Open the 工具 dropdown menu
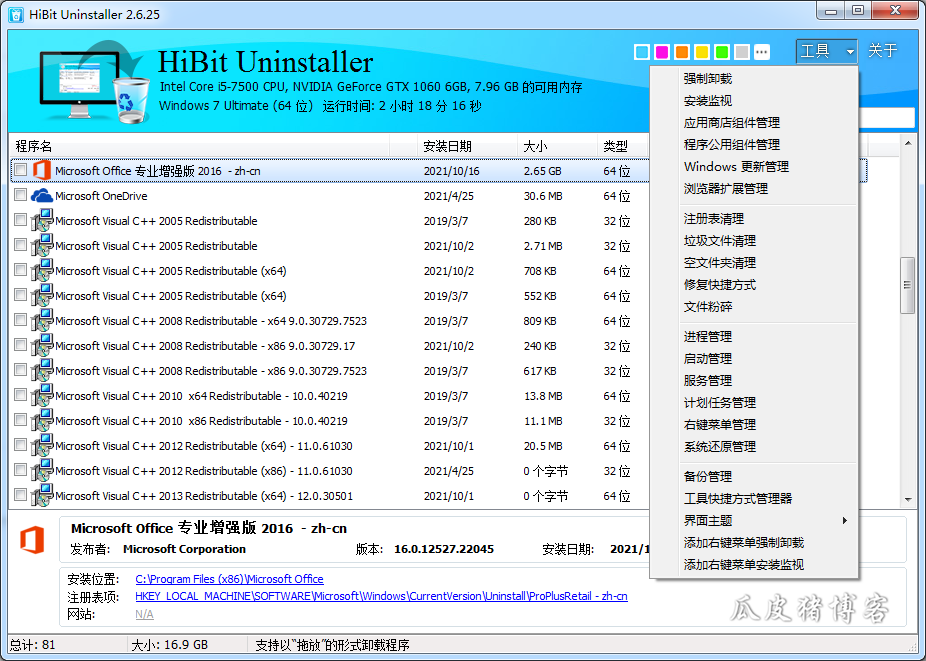 point(826,51)
